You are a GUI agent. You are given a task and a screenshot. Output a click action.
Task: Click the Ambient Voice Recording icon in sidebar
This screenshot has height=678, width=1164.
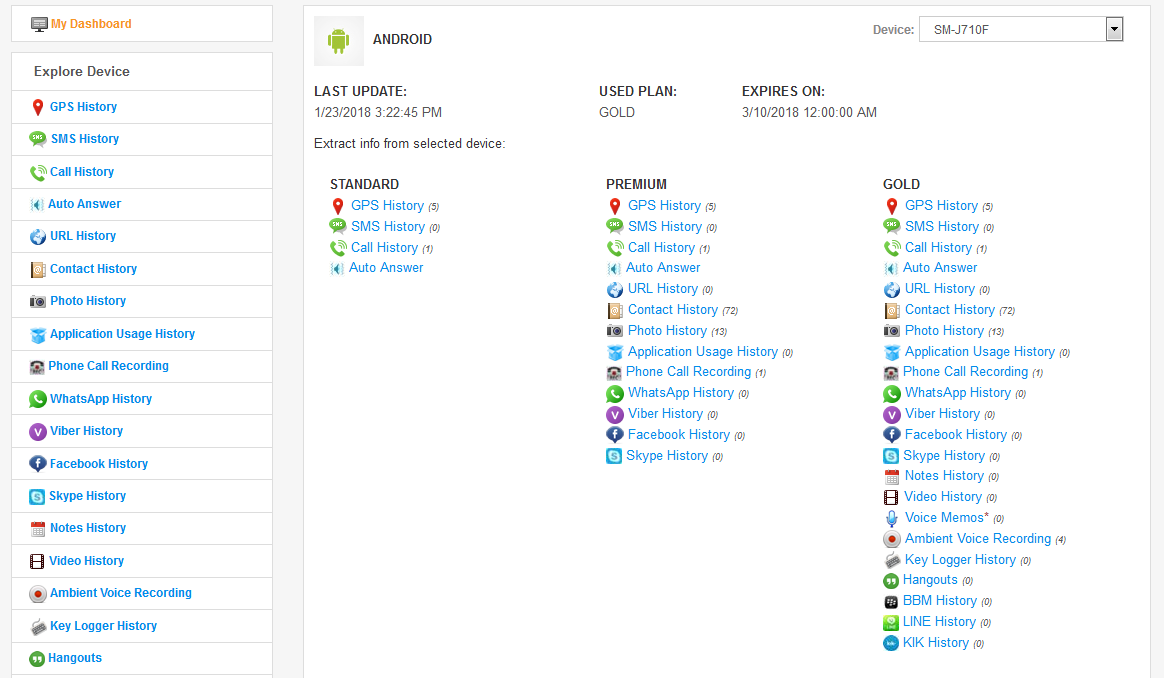click(x=38, y=594)
